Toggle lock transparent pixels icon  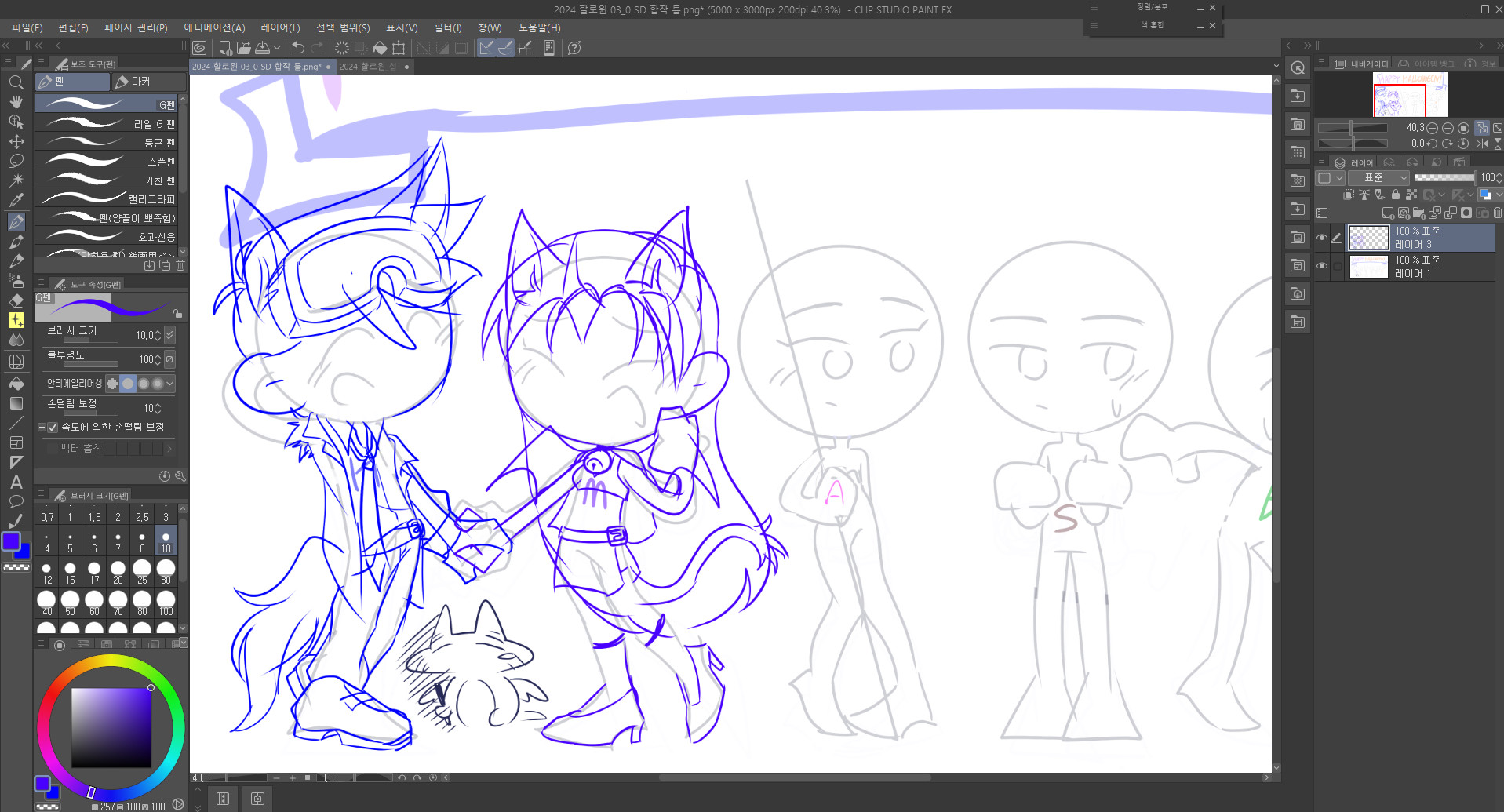click(x=1411, y=195)
